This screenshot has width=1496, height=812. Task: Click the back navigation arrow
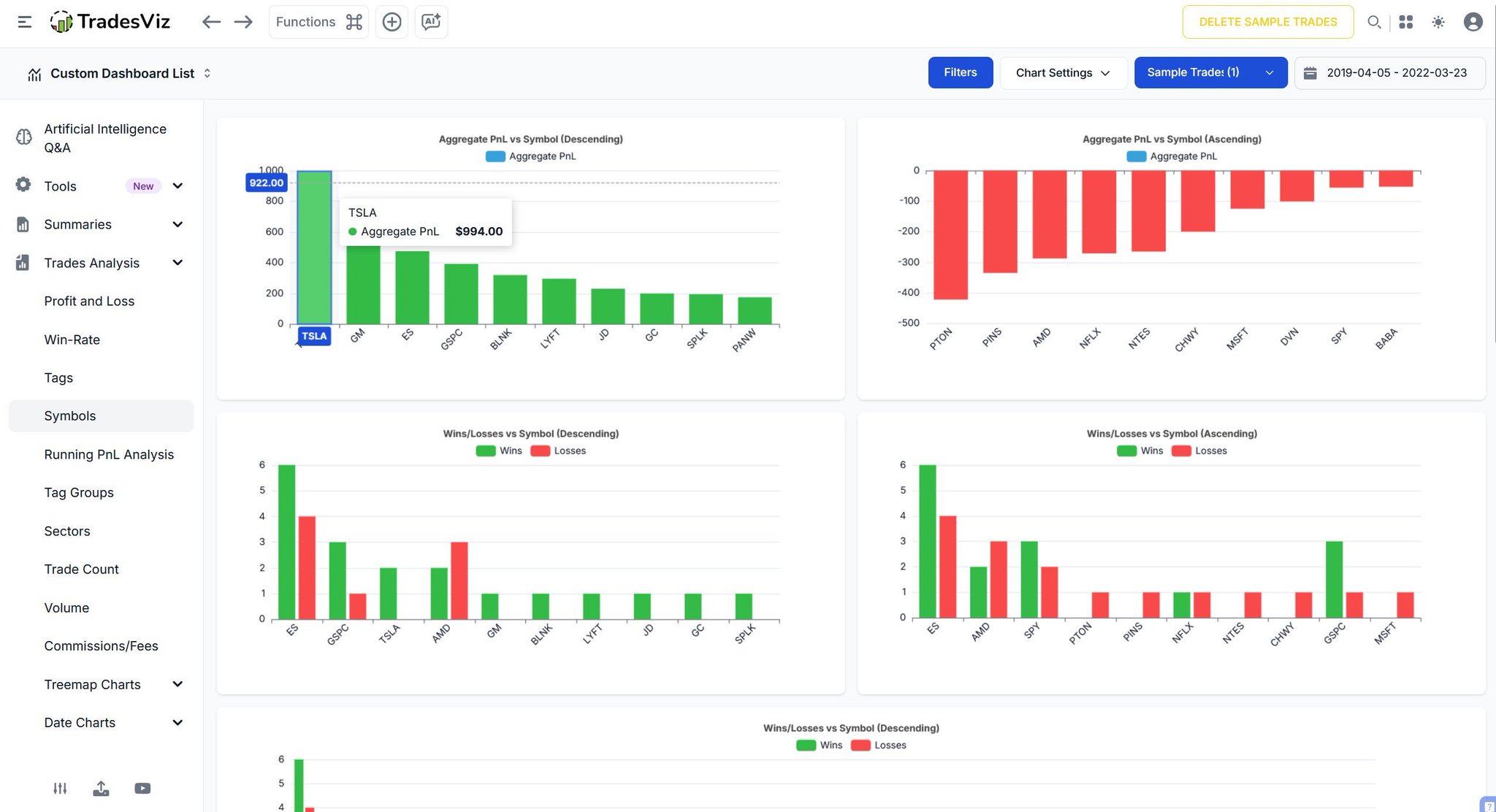[211, 22]
